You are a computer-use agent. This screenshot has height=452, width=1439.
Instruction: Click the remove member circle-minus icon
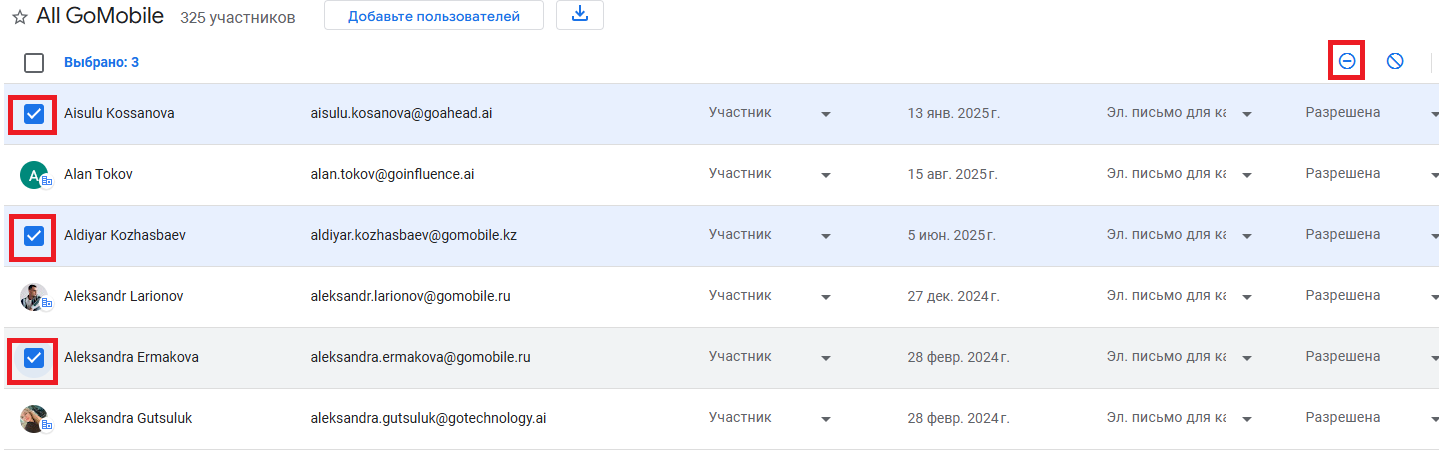click(x=1347, y=62)
